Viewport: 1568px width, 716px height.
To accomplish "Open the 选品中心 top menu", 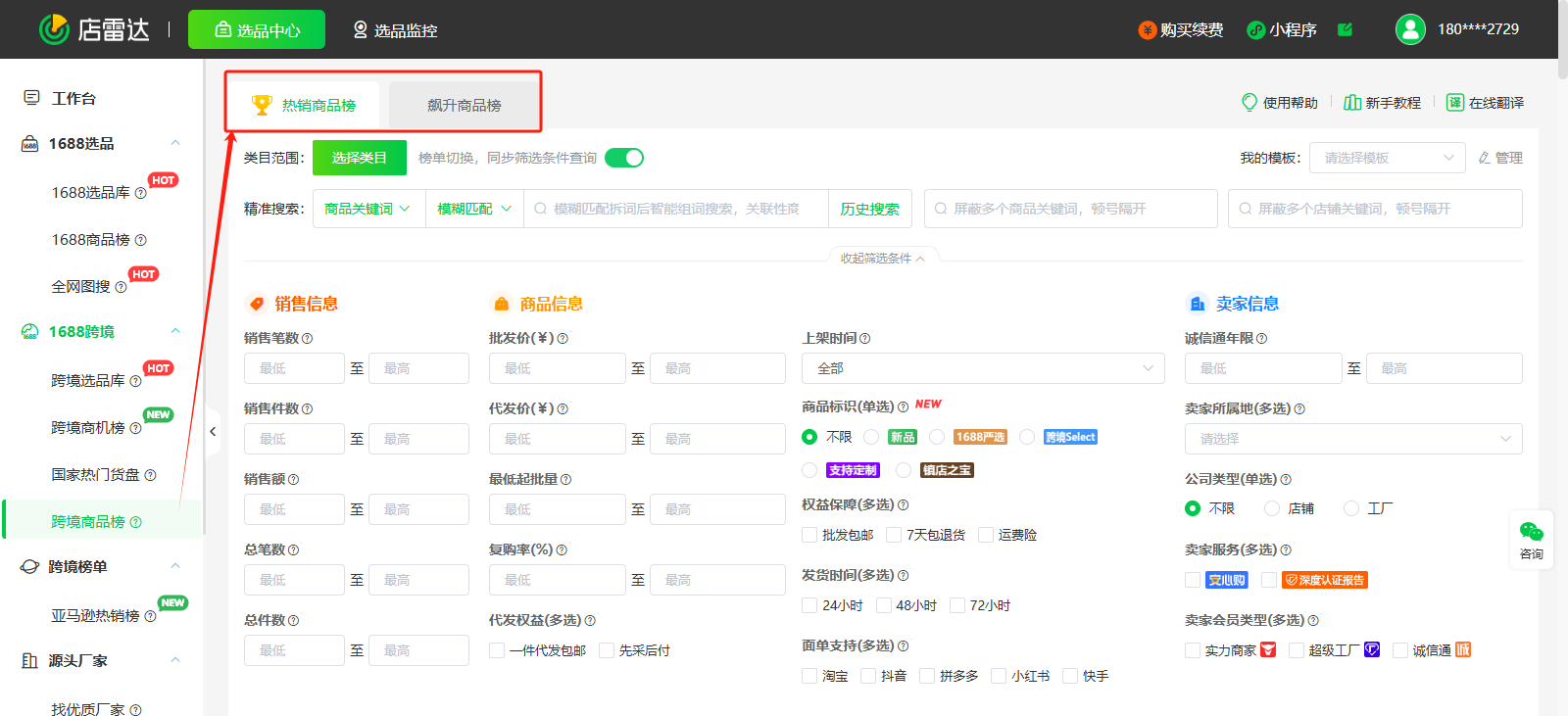I will [257, 29].
